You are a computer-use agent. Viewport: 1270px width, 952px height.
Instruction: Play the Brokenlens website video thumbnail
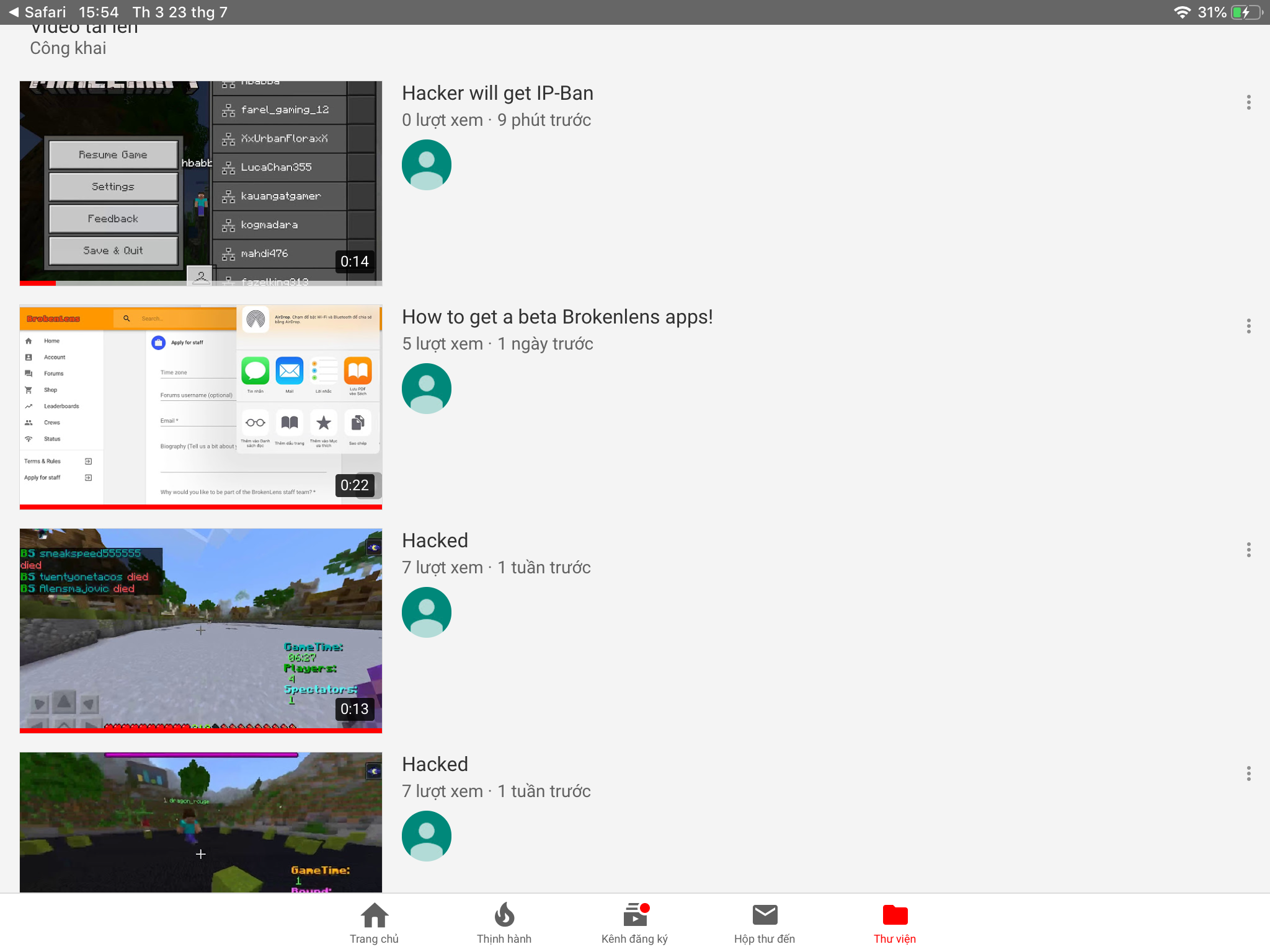pyautogui.click(x=201, y=407)
